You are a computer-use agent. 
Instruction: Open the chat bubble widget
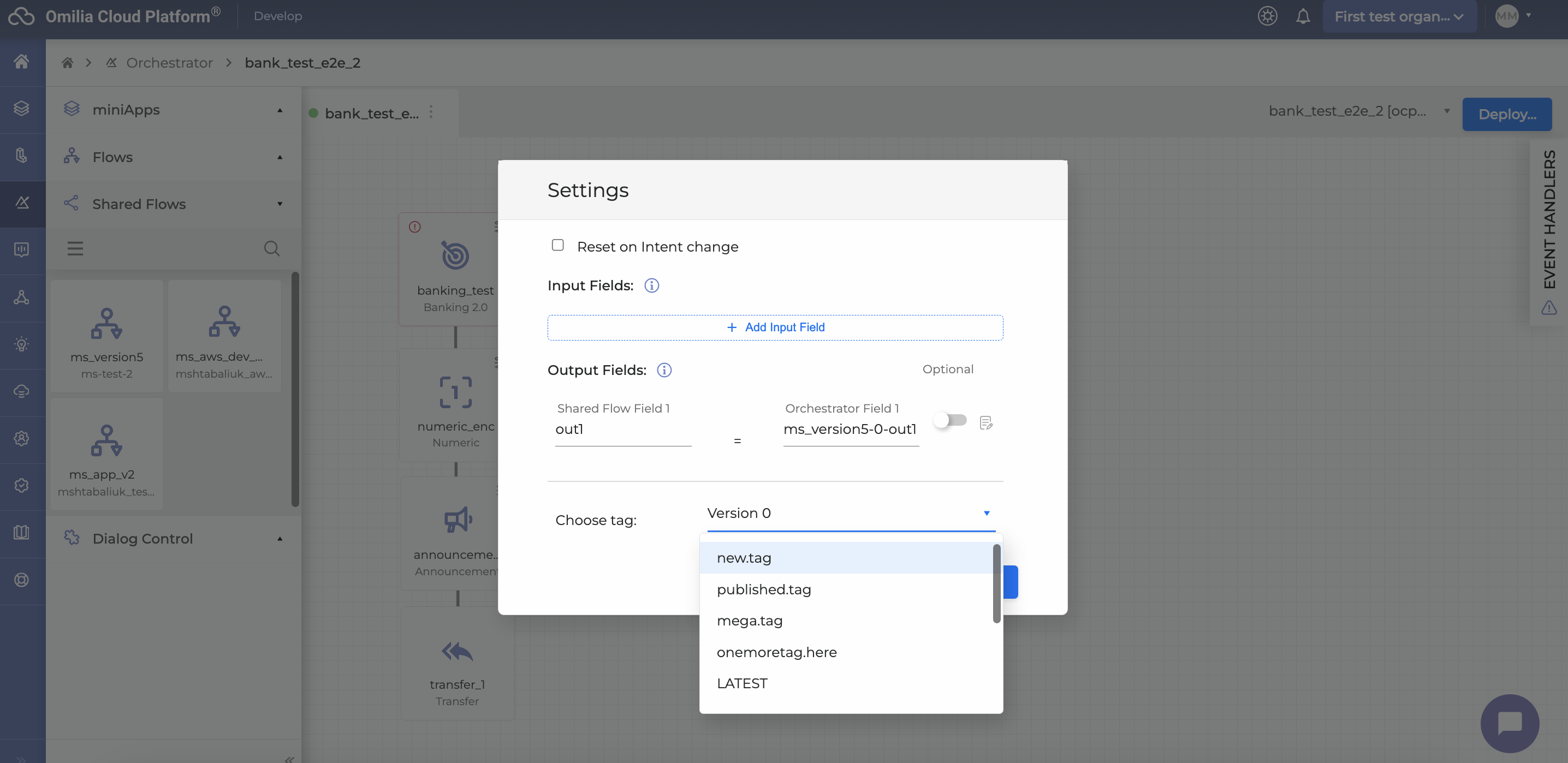point(1510,723)
